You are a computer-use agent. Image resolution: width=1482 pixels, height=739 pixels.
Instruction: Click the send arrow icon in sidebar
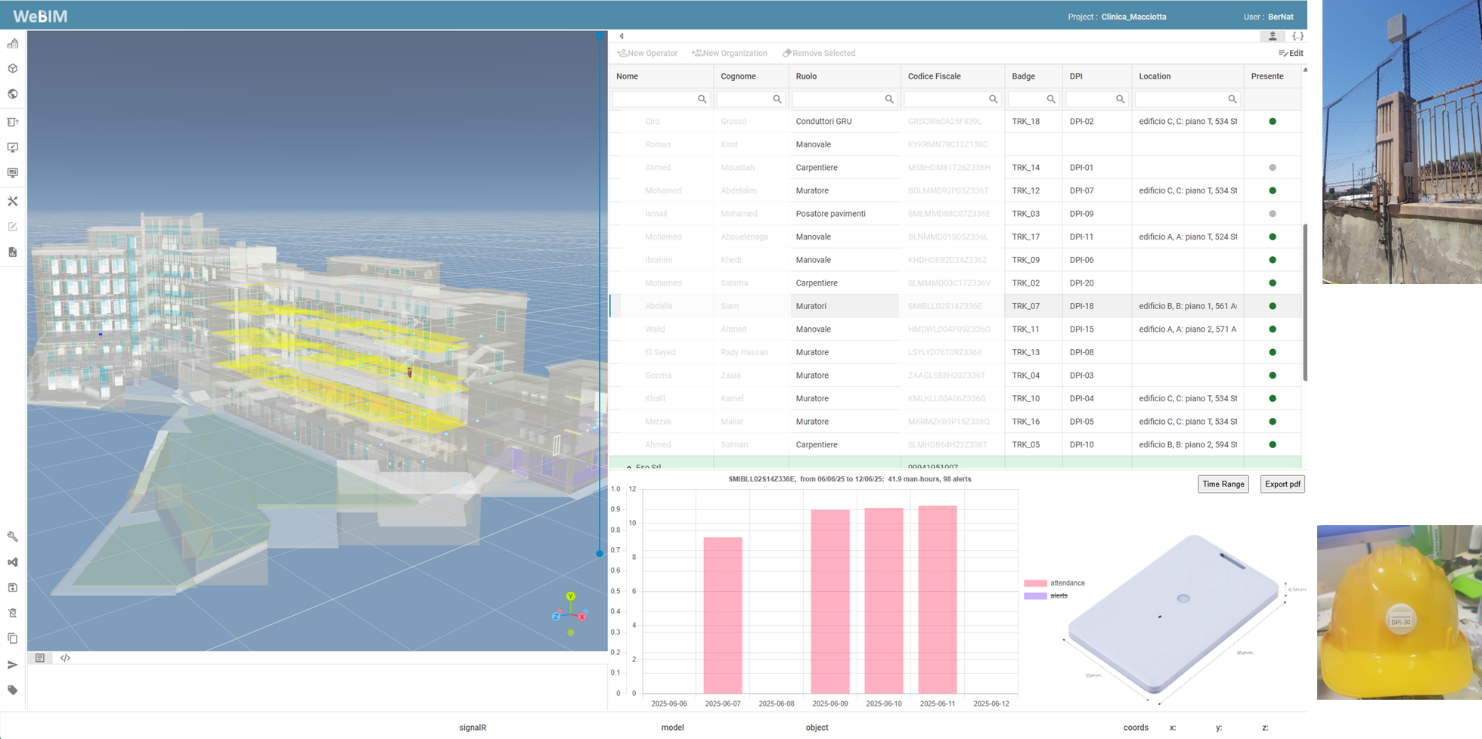pos(13,664)
